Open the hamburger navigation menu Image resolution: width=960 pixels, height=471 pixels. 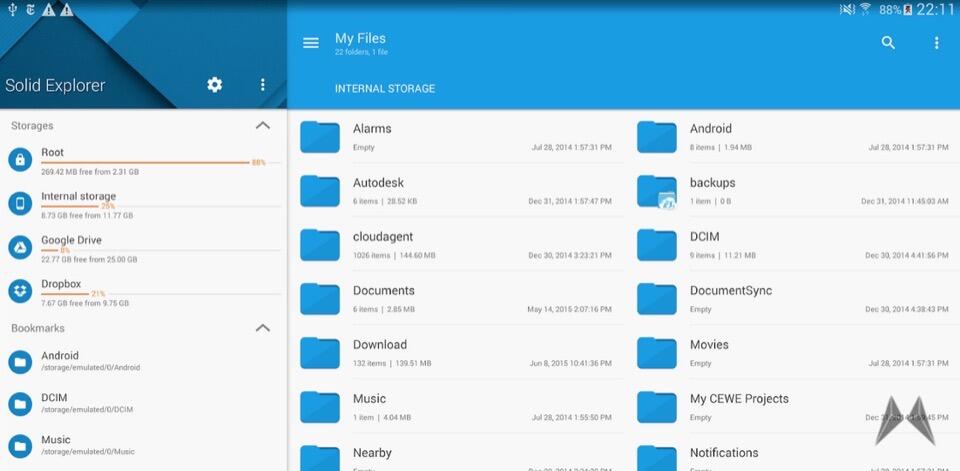[311, 43]
